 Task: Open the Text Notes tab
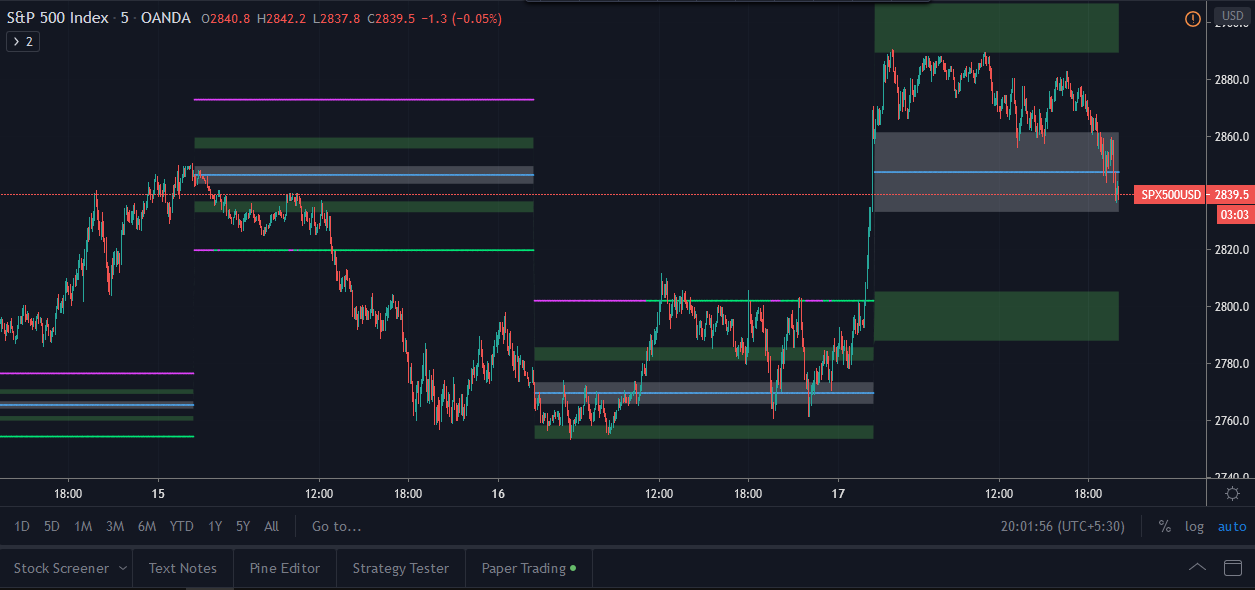point(183,568)
